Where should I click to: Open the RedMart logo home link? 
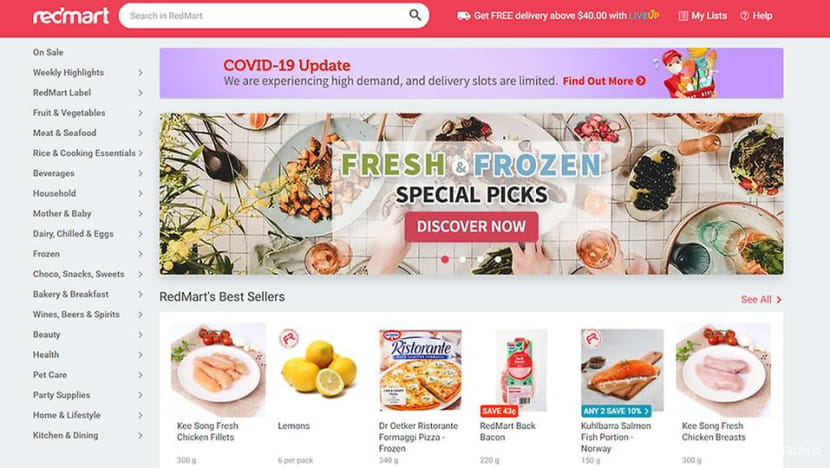click(x=71, y=16)
